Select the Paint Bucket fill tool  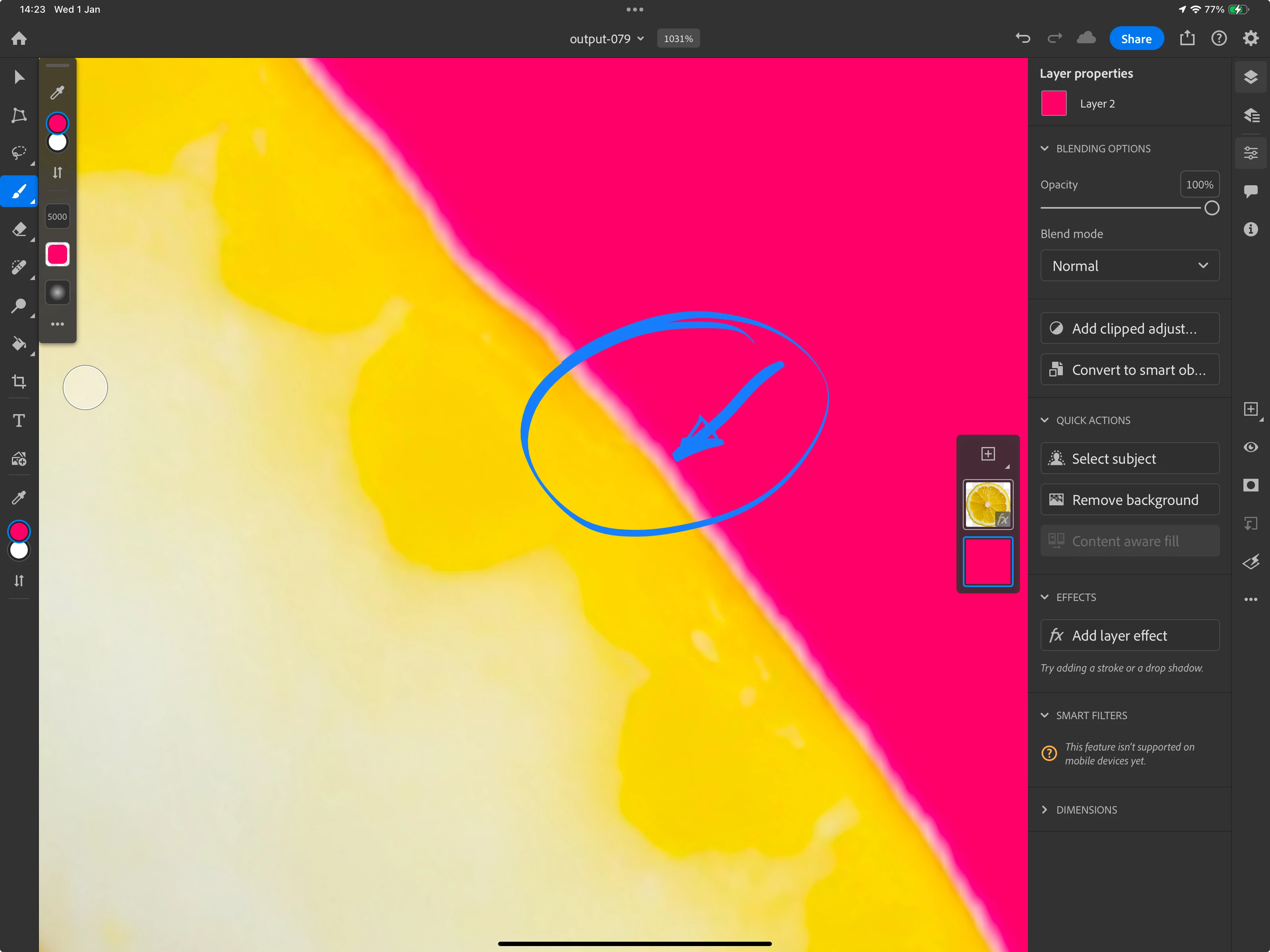tap(19, 344)
